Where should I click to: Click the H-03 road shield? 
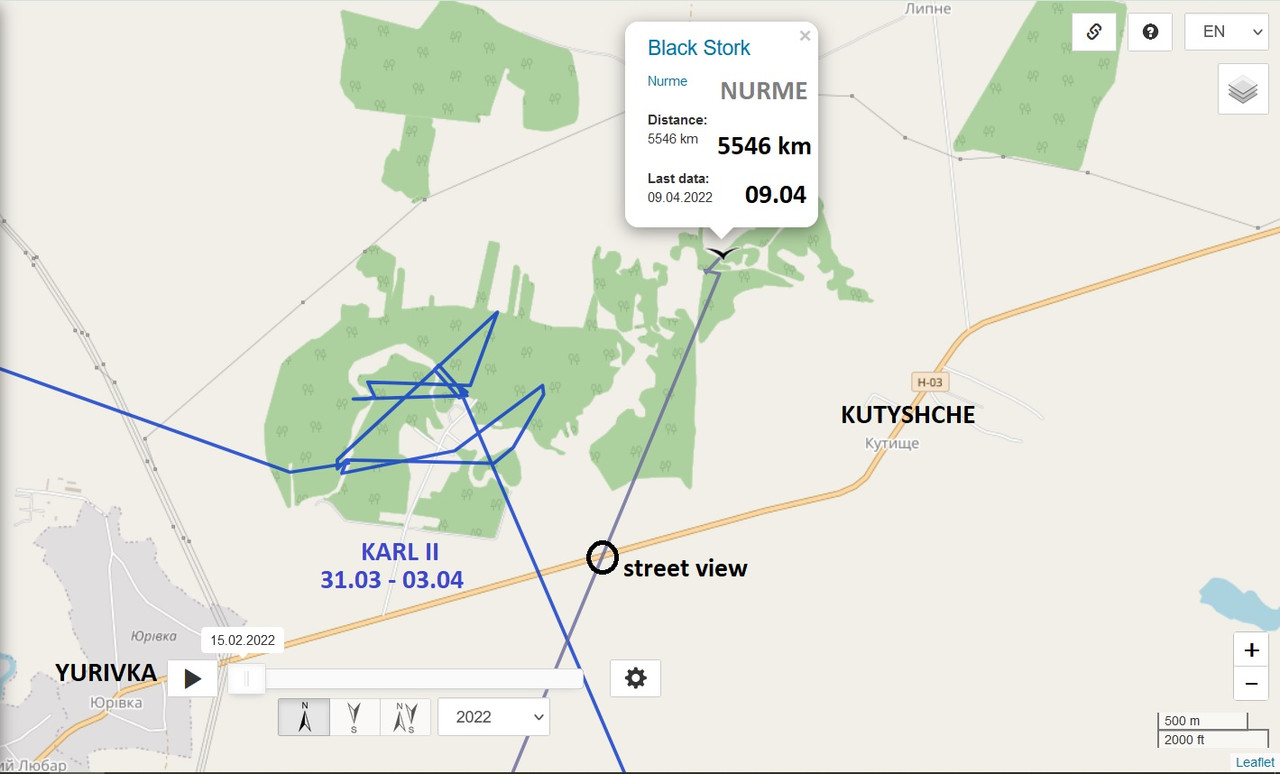point(930,382)
